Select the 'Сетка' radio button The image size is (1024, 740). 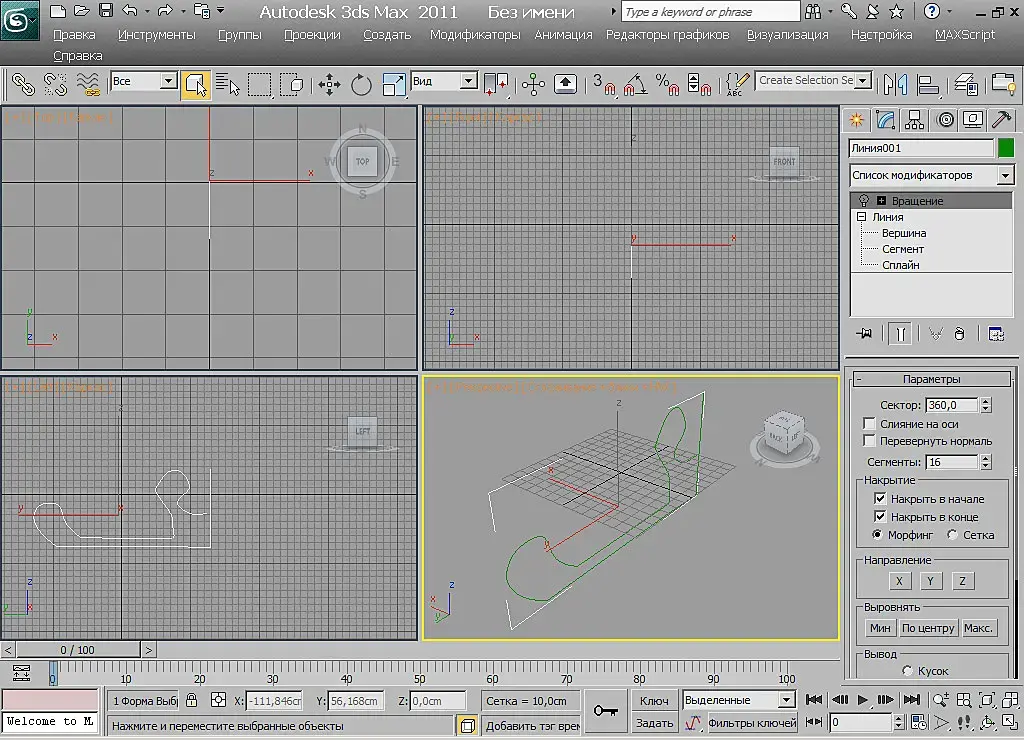pyautogui.click(x=953, y=535)
